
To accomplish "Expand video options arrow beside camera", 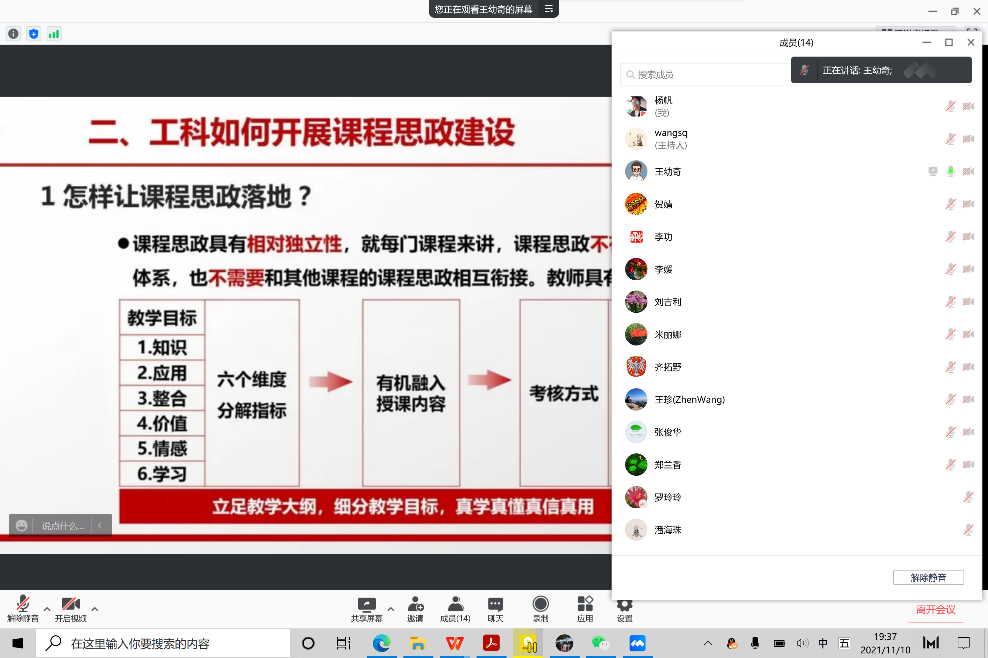I will click(x=95, y=608).
